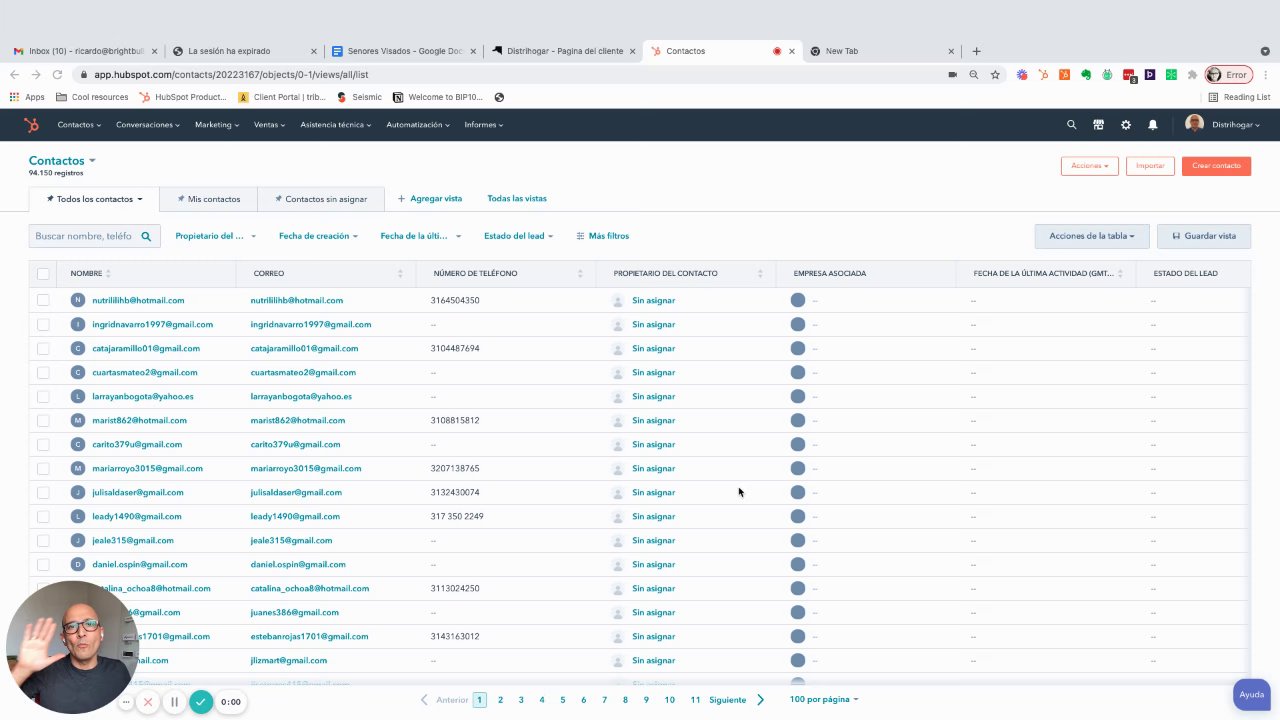Click the search icon in contact search box

pos(146,236)
